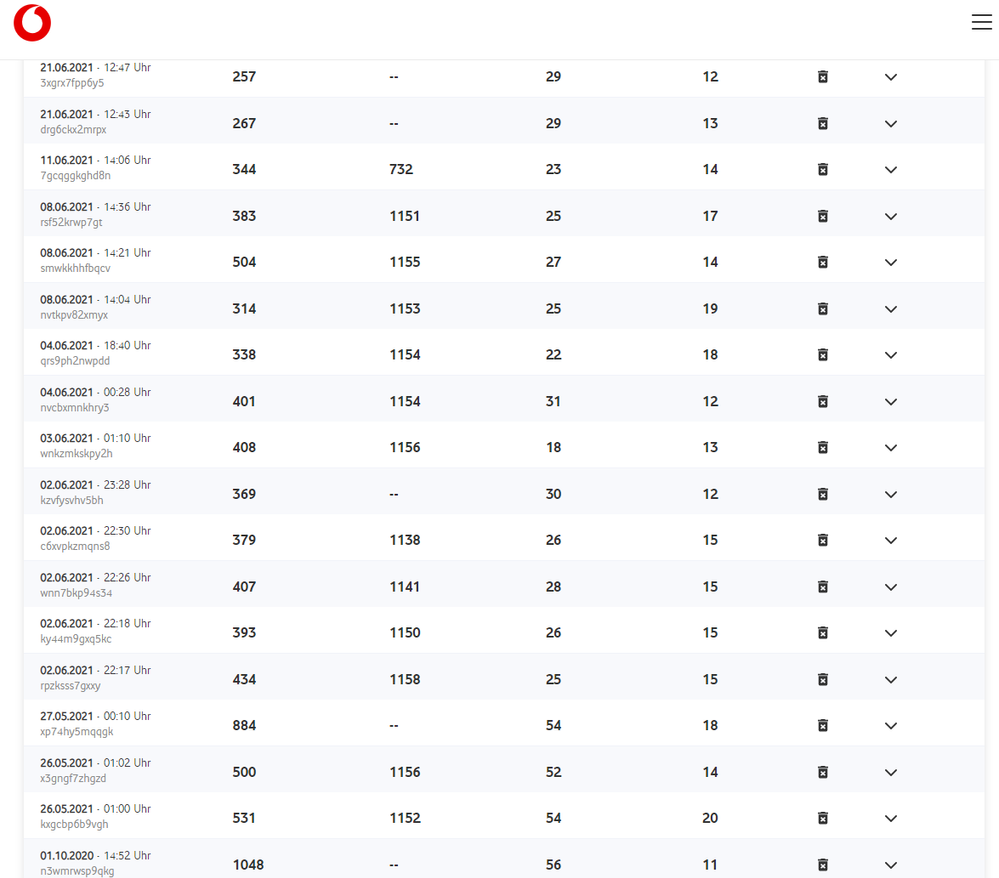Viewport: 999px width, 878px height.
Task: Click the Vodafone logo
Action: pos(31,22)
